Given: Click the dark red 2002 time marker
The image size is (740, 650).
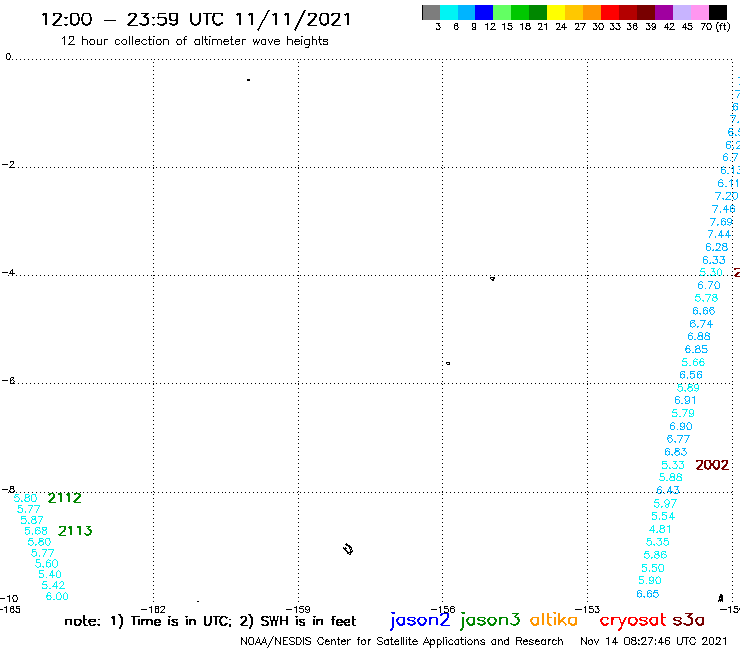Looking at the screenshot, I should coord(712,465).
